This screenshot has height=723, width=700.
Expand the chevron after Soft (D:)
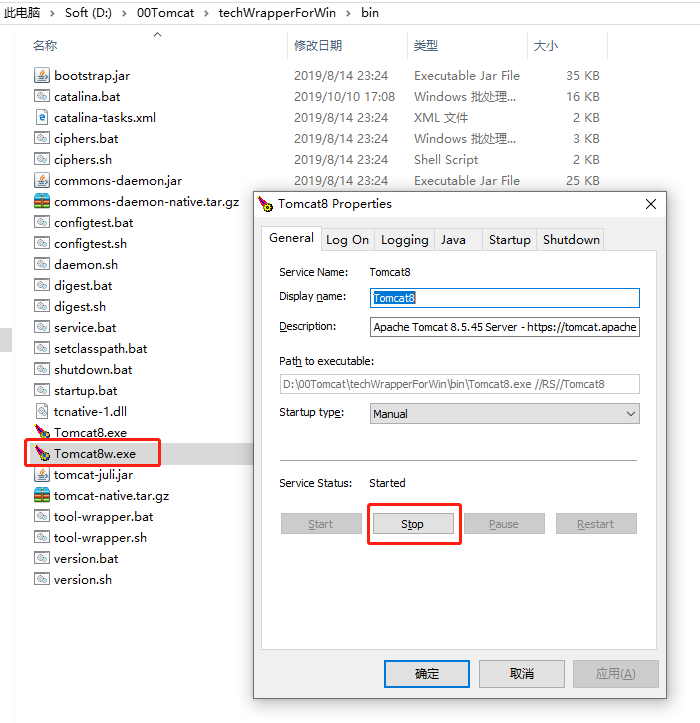[125, 13]
